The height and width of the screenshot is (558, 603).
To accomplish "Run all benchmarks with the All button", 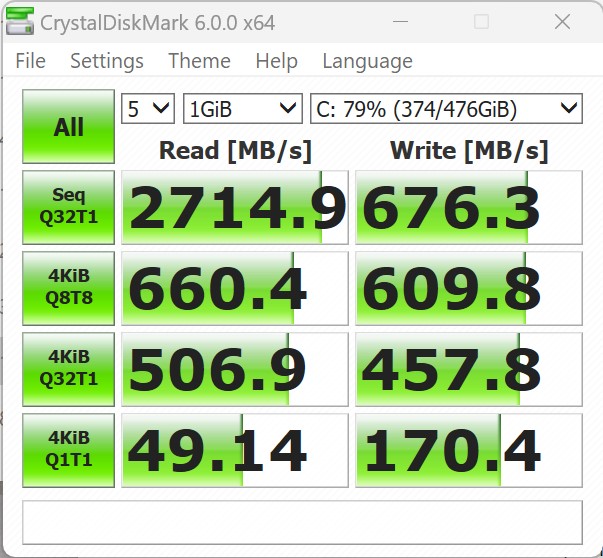I will point(68,127).
